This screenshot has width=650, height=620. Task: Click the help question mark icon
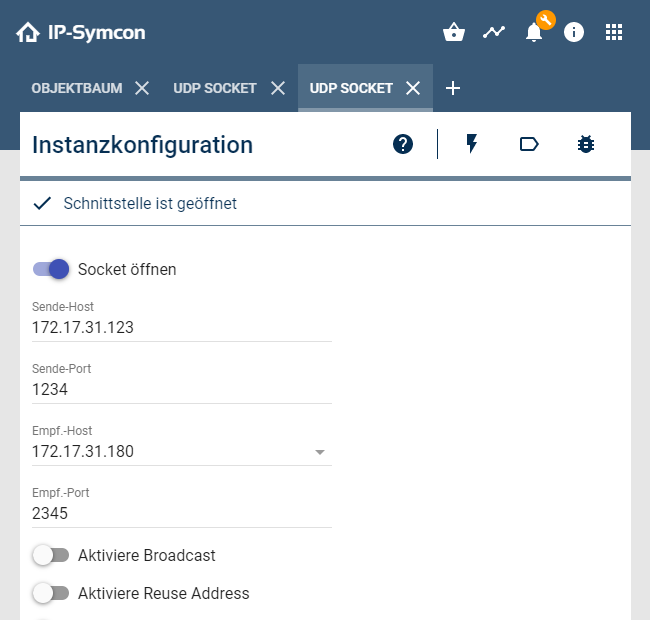pyautogui.click(x=403, y=144)
